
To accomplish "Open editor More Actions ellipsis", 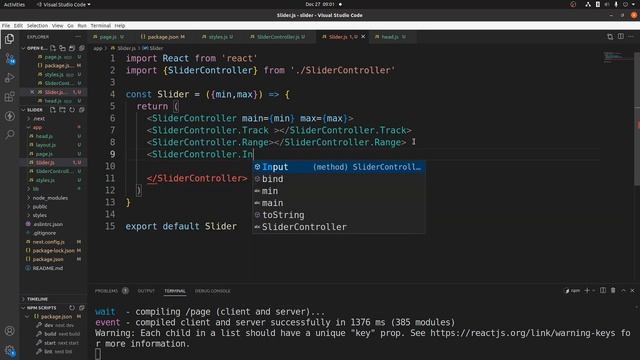I will [631, 37].
